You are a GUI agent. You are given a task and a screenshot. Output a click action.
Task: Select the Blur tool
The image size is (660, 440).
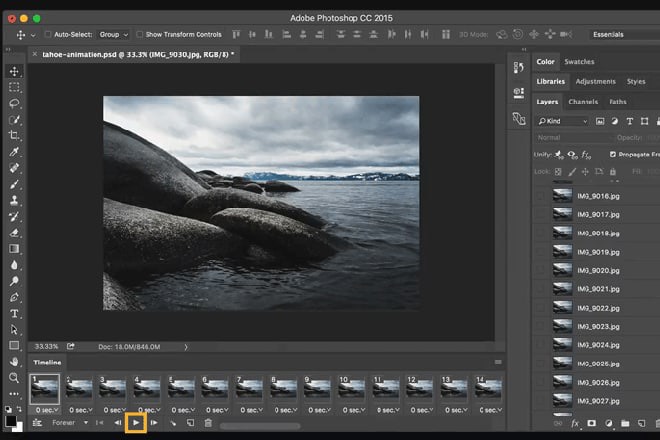14,265
